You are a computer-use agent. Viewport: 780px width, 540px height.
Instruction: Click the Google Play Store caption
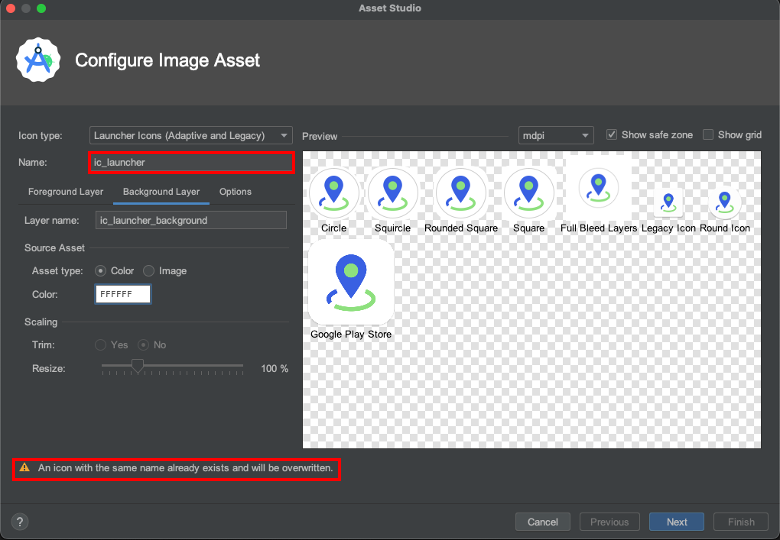[351, 335]
